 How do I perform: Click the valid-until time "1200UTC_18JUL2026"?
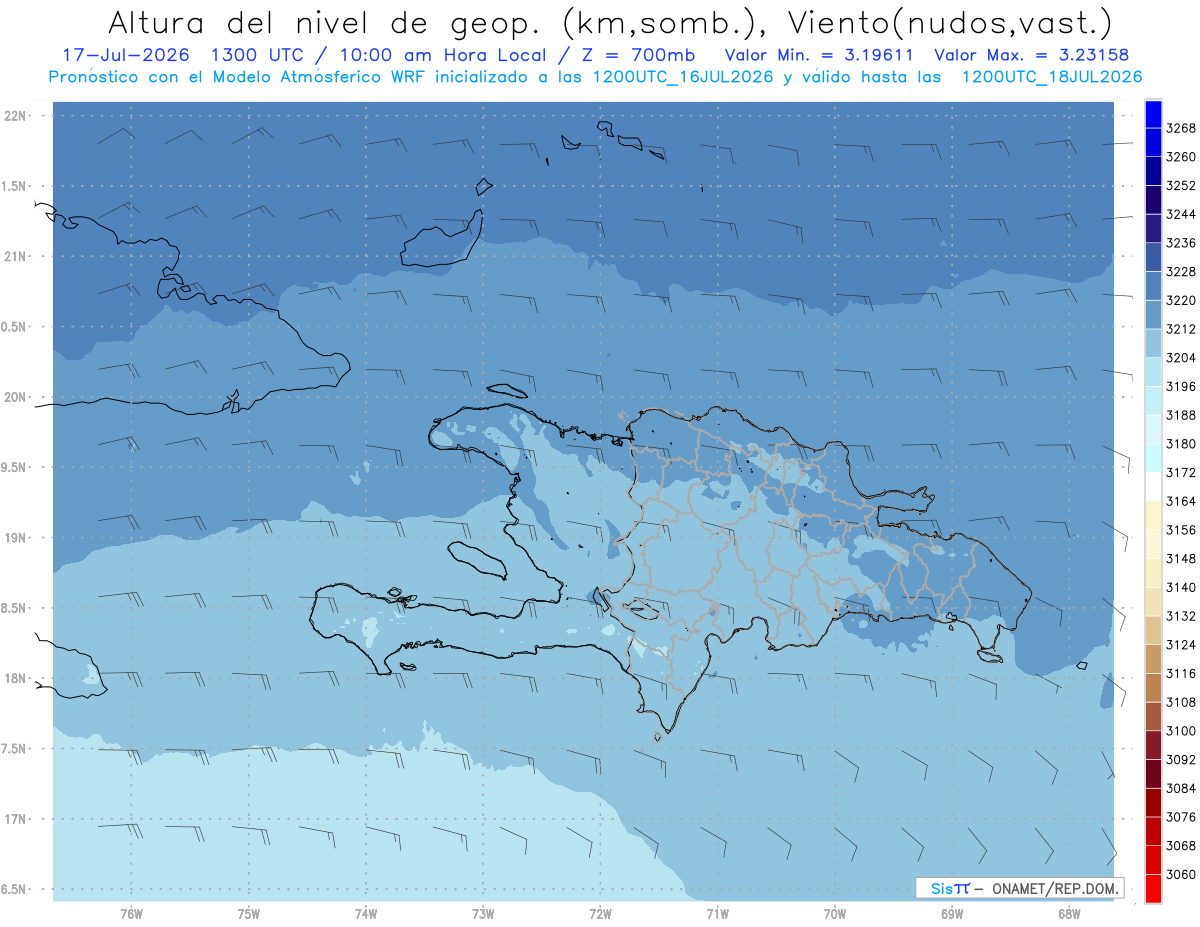(x=1051, y=76)
